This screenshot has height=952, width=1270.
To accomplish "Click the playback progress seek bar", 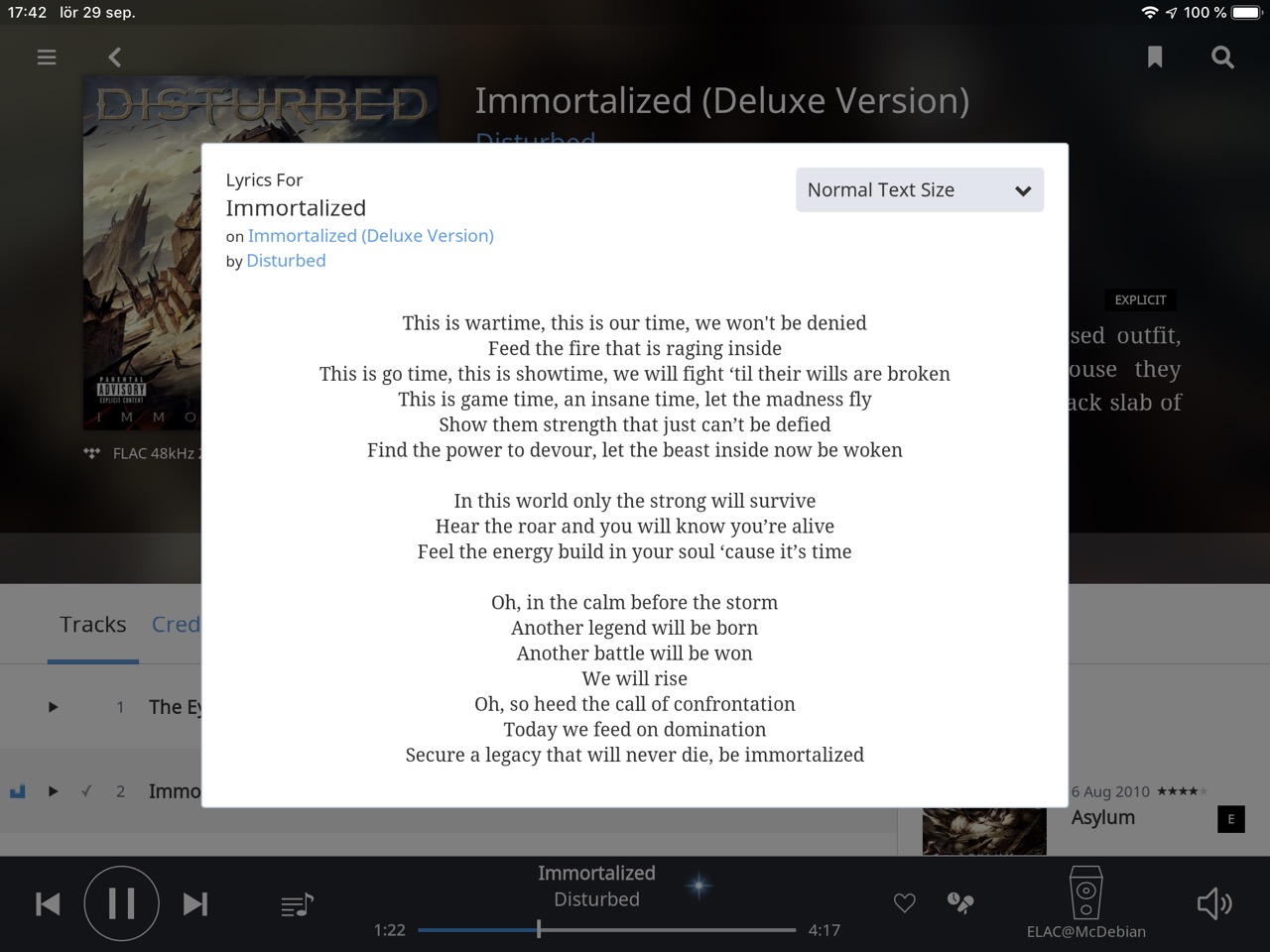I will pos(606,930).
